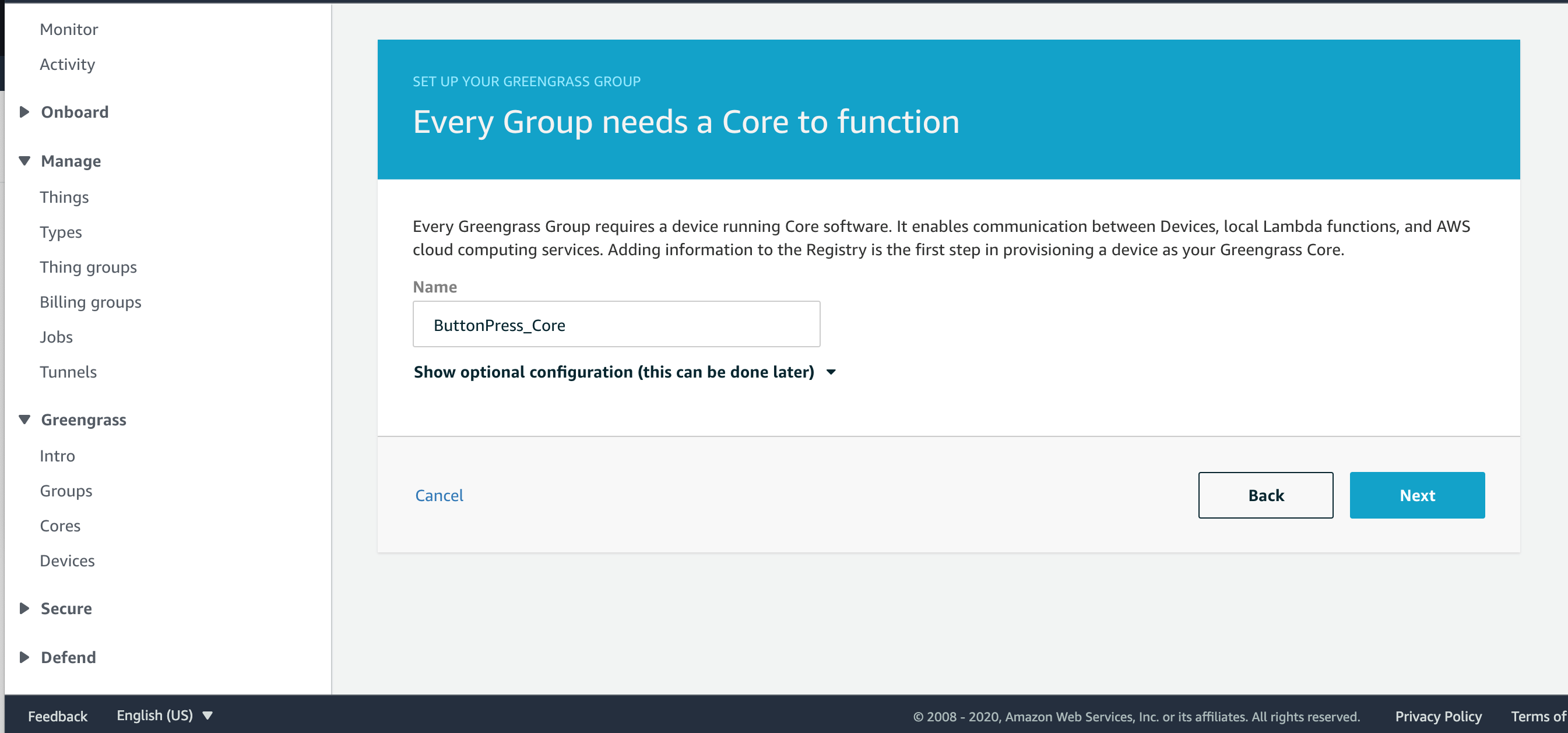Navigate to Greengrass Cores
Viewport: 1568px width, 733px height.
59,526
